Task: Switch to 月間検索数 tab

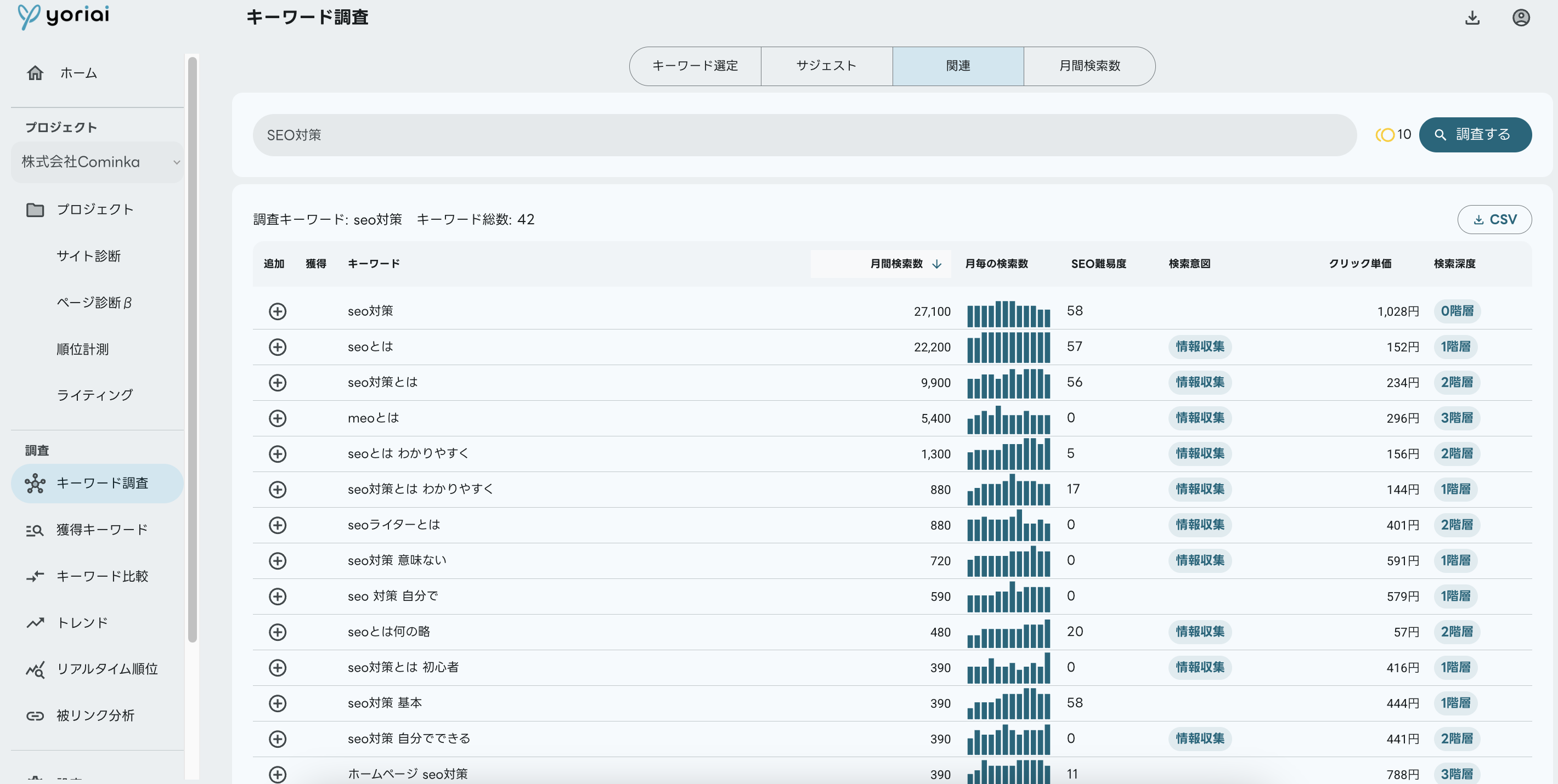Action: pyautogui.click(x=1090, y=66)
